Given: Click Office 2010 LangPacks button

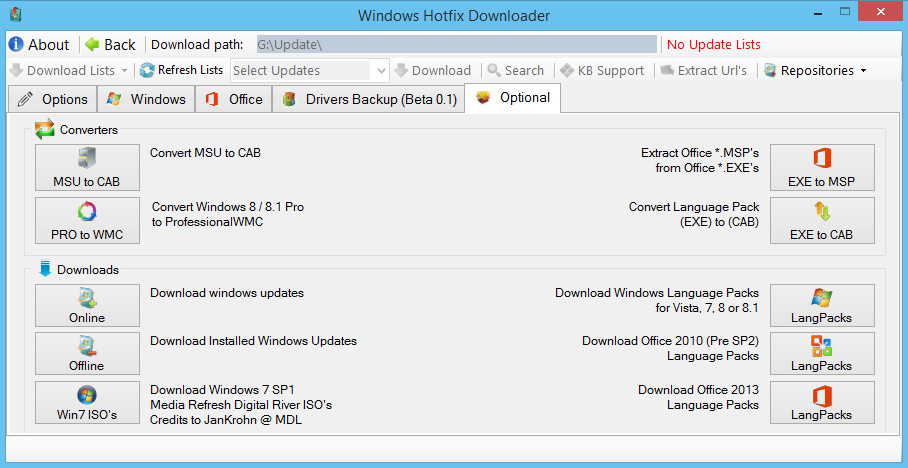Looking at the screenshot, I should pyautogui.click(x=822, y=353).
